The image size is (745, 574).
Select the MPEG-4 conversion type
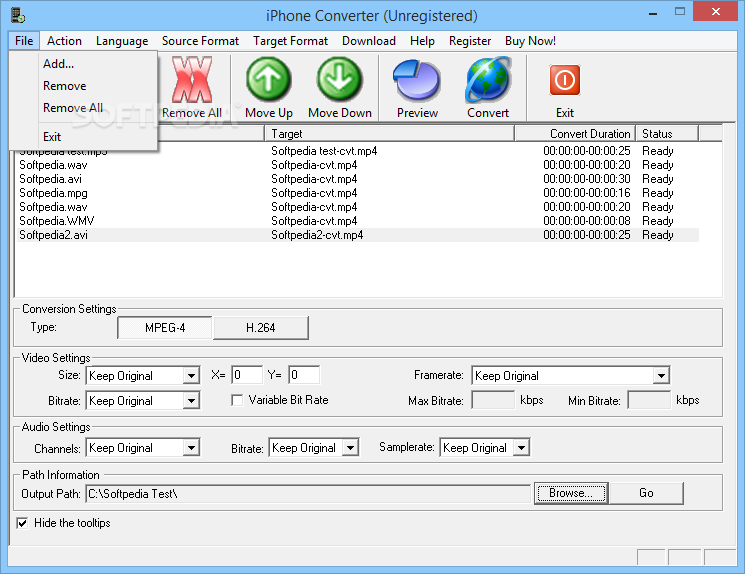click(165, 328)
